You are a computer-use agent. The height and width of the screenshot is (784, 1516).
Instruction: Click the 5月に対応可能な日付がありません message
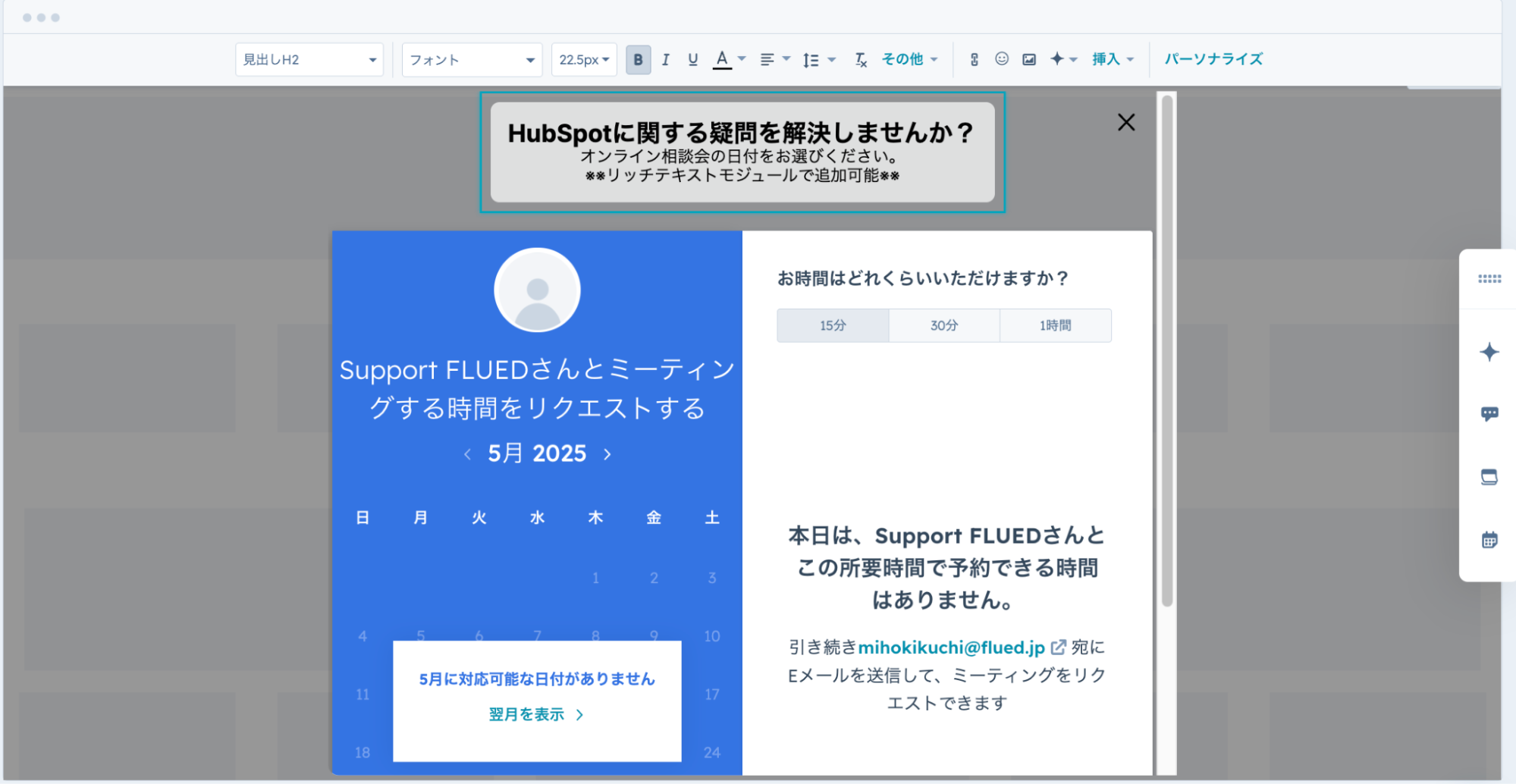(537, 679)
